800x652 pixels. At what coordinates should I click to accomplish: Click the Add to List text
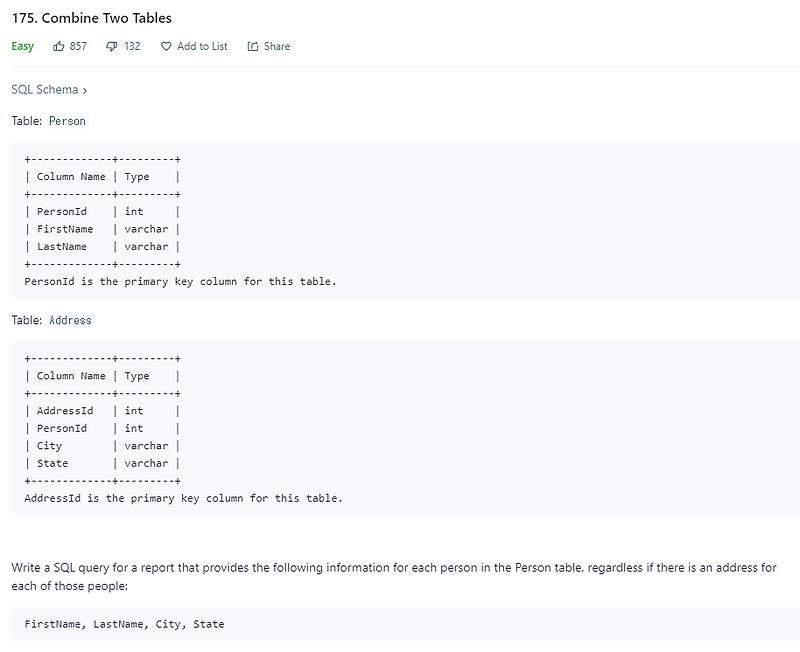click(x=202, y=46)
